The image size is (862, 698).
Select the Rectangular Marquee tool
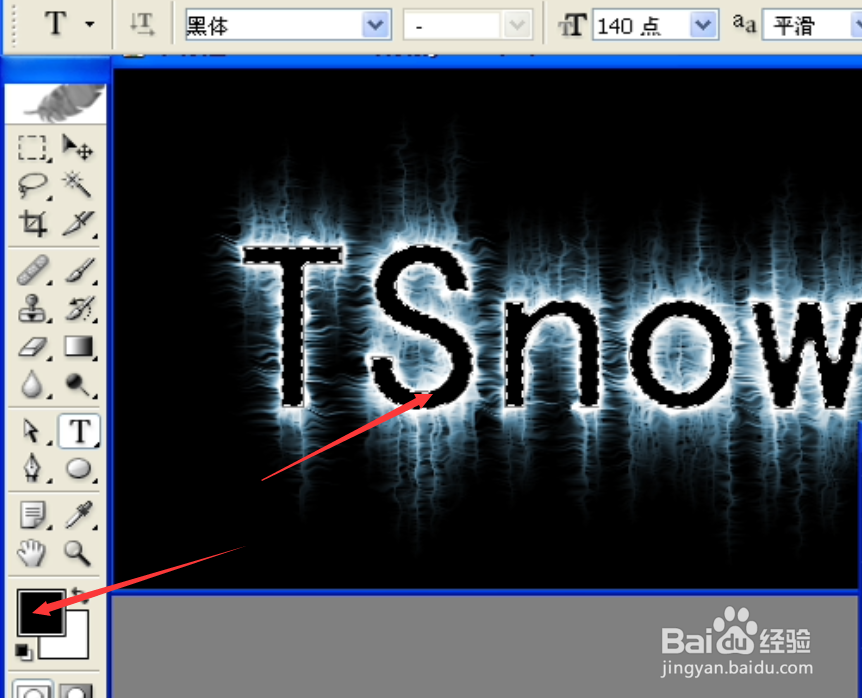click(x=32, y=148)
